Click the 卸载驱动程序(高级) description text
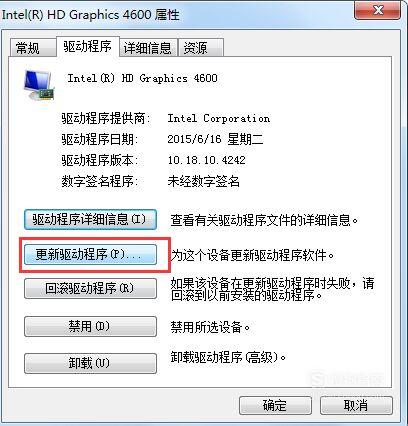Viewport: 408px width, 426px height. (229, 358)
